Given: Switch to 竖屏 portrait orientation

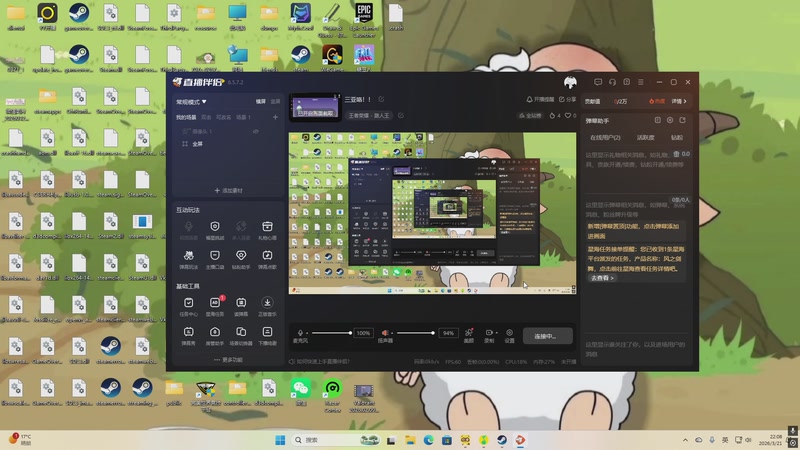Looking at the screenshot, I should click(x=275, y=102).
